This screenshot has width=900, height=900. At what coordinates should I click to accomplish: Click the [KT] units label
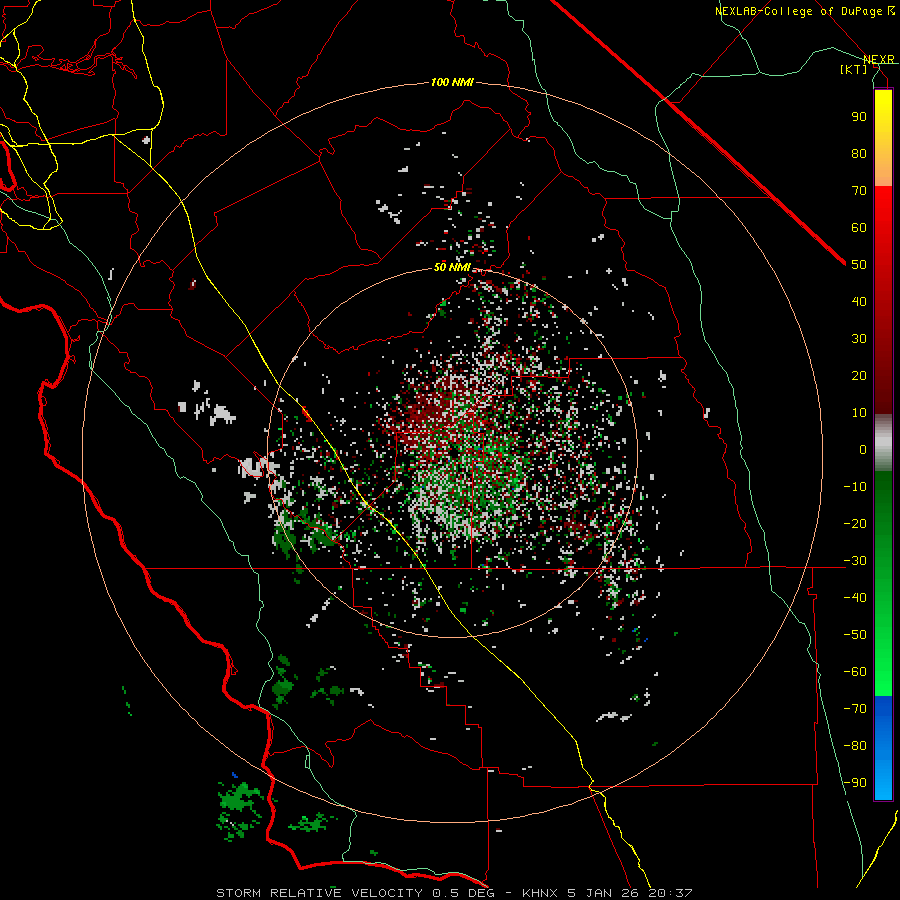pyautogui.click(x=854, y=69)
